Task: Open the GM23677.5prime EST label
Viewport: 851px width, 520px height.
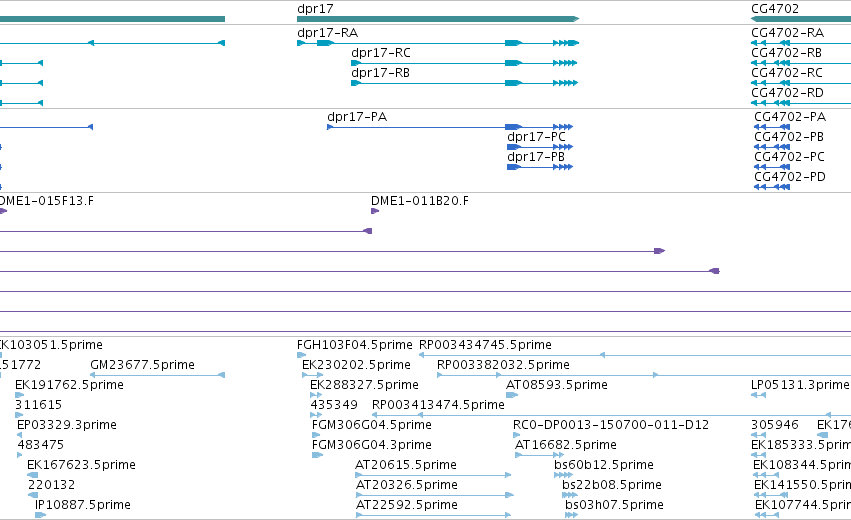Action: [x=142, y=365]
